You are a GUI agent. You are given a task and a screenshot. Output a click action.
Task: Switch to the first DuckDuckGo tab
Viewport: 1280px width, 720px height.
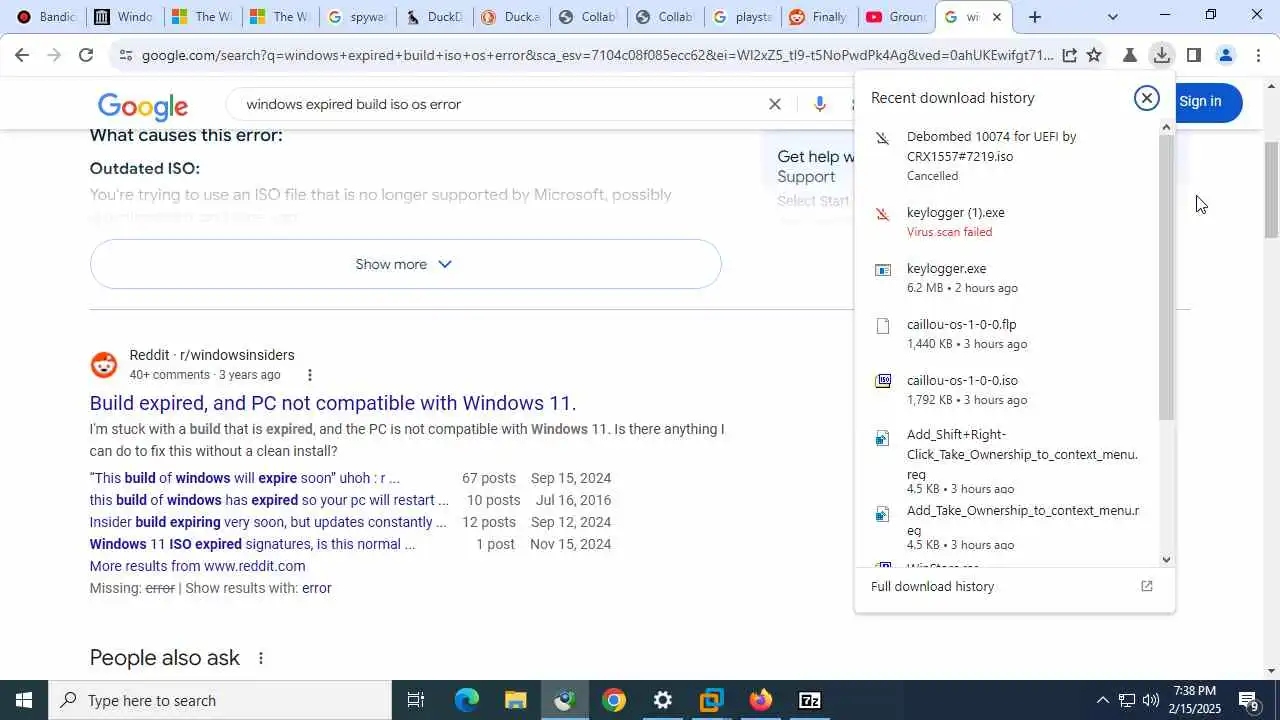click(x=435, y=17)
